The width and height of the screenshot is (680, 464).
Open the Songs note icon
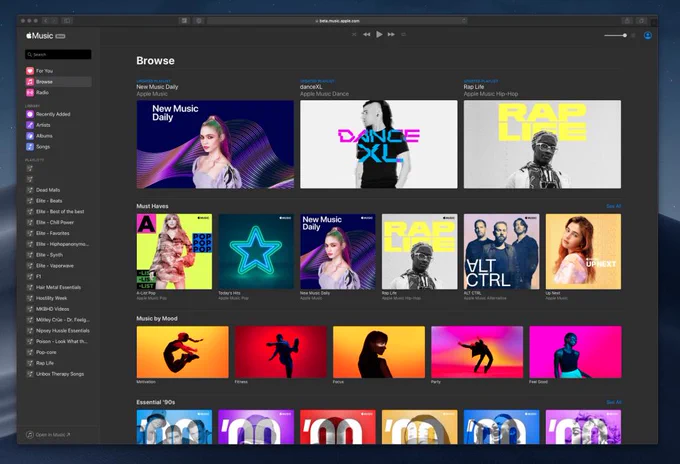pyautogui.click(x=30, y=147)
